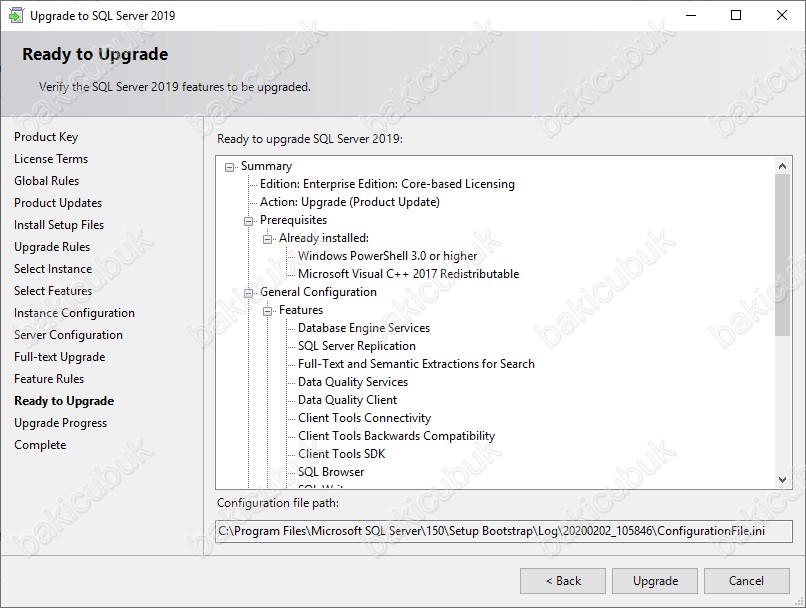Select the Action: Upgrade (Product Update) row
The height and width of the screenshot is (608, 806).
point(350,202)
